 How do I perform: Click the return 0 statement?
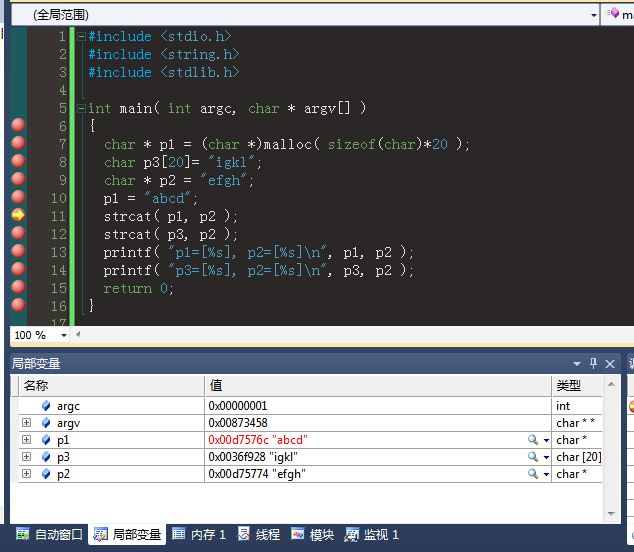139,288
